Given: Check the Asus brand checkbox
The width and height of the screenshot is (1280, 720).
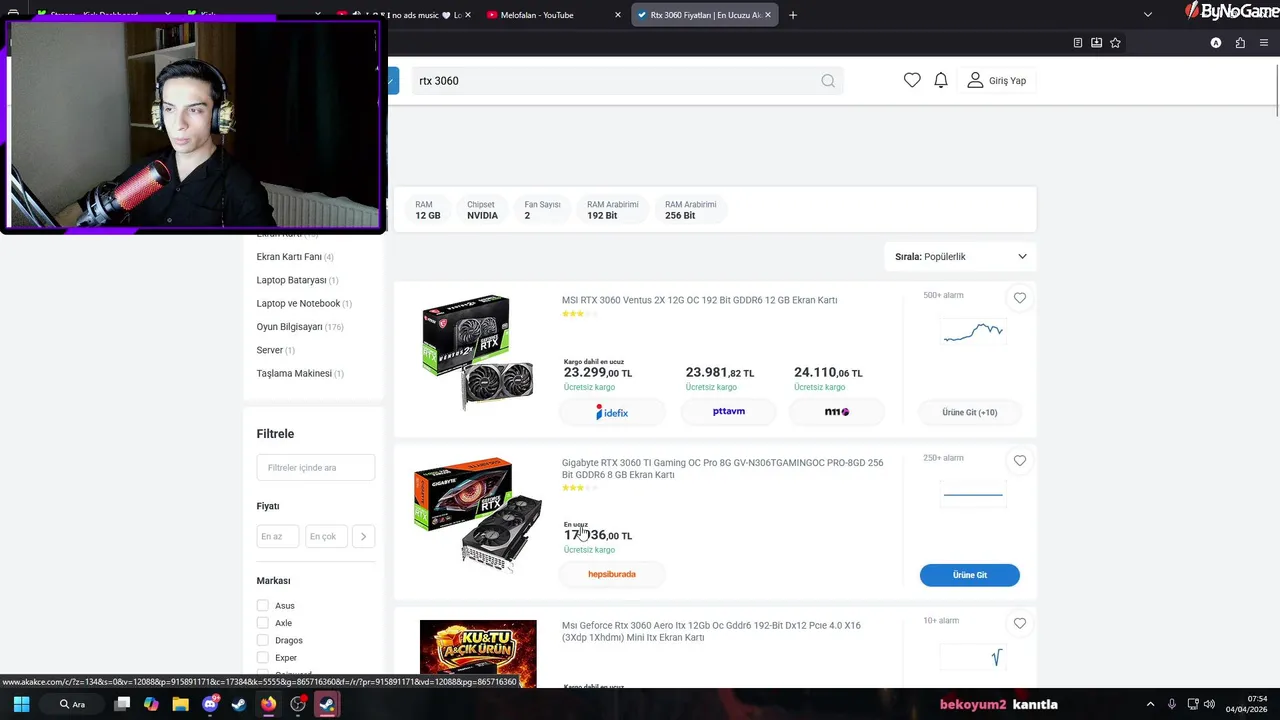Looking at the screenshot, I should coord(262,606).
